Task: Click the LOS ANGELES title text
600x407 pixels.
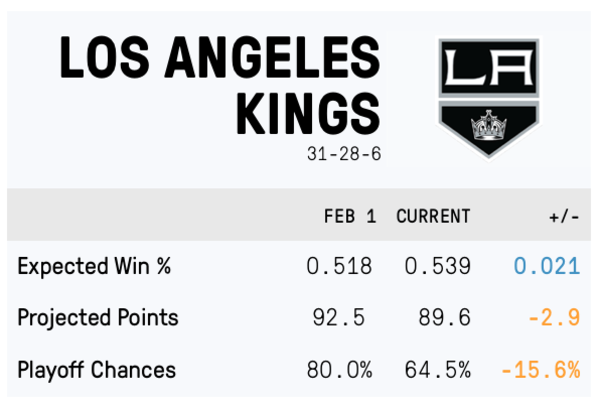Action: (220, 59)
